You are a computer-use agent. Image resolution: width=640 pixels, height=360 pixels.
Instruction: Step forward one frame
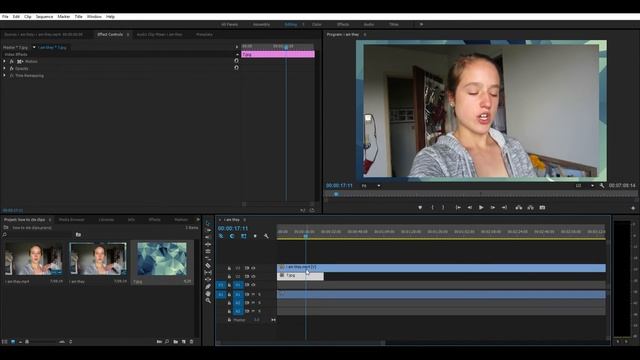[493, 208]
